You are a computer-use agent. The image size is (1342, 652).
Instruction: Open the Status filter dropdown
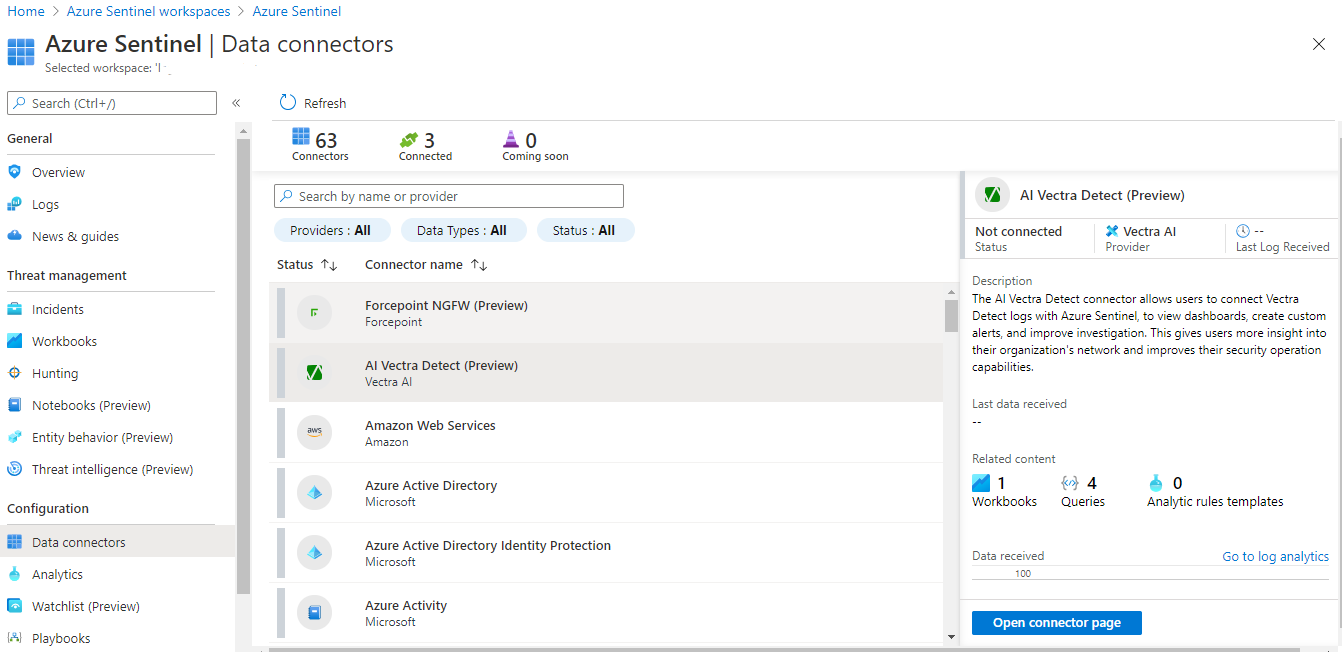(584, 231)
